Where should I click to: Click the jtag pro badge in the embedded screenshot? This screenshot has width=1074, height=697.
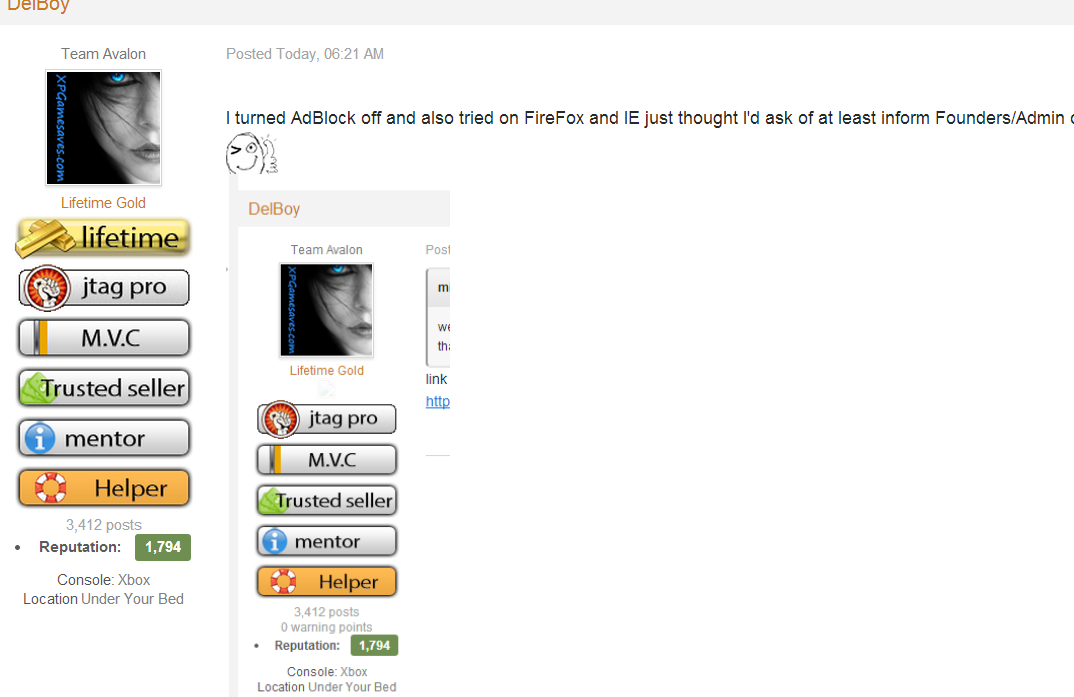(x=327, y=418)
